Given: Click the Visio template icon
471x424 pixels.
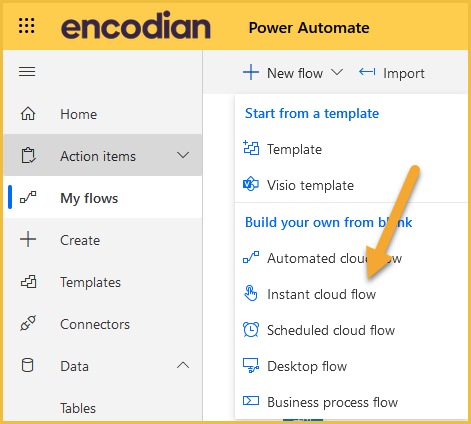Looking at the screenshot, I should (251, 184).
